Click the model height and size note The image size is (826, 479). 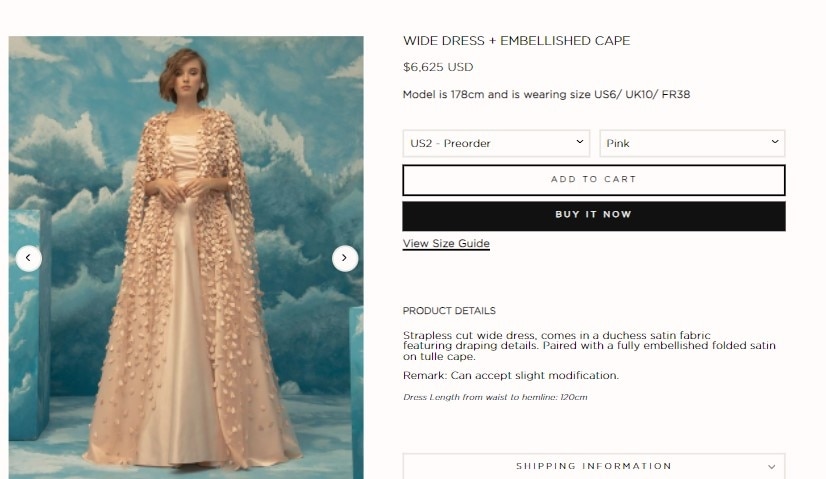[x=546, y=95]
